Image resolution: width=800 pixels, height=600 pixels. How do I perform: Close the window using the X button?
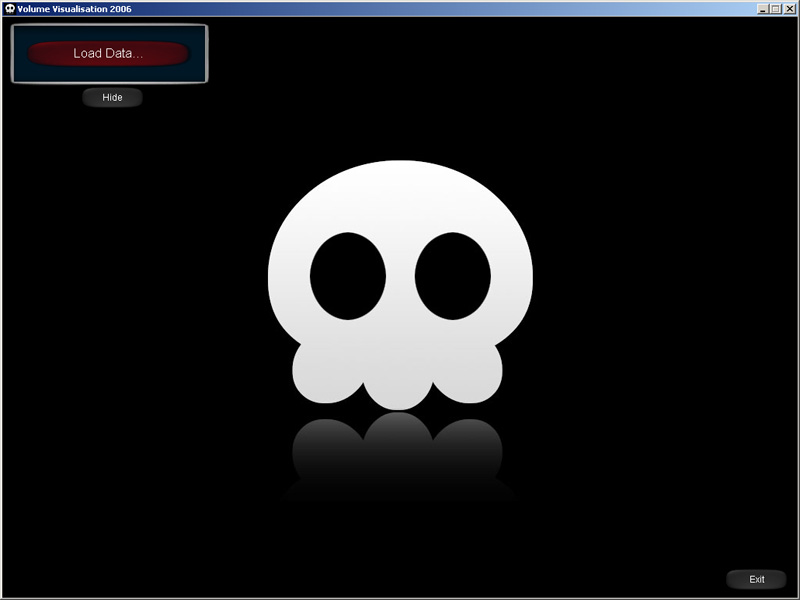pos(790,9)
